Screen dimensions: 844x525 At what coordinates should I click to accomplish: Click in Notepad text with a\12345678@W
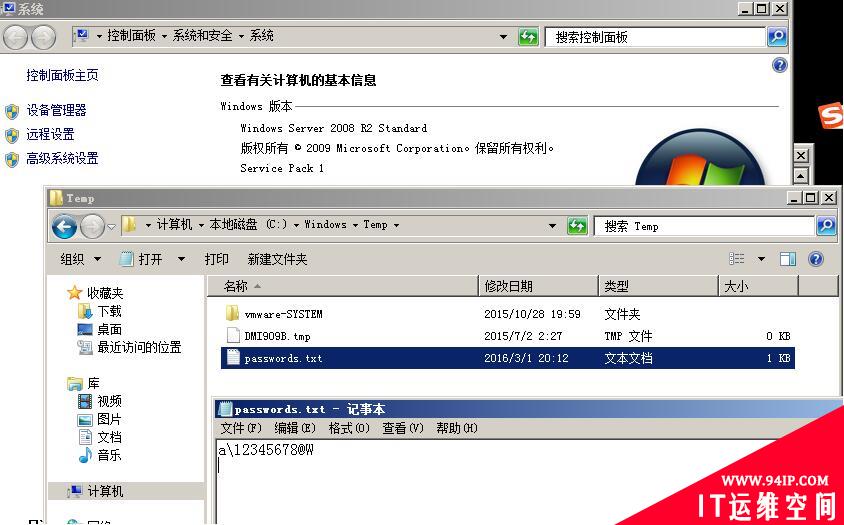(266, 450)
